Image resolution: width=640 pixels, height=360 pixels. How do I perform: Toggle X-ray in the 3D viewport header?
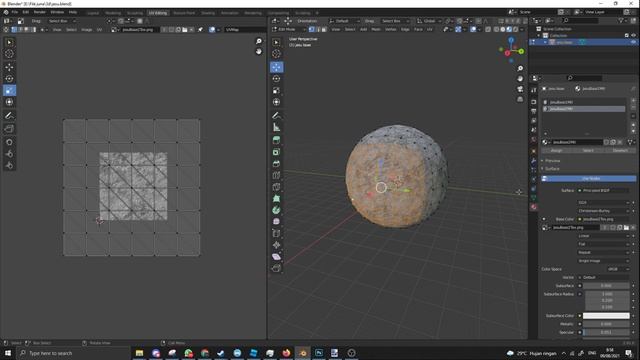click(x=488, y=29)
